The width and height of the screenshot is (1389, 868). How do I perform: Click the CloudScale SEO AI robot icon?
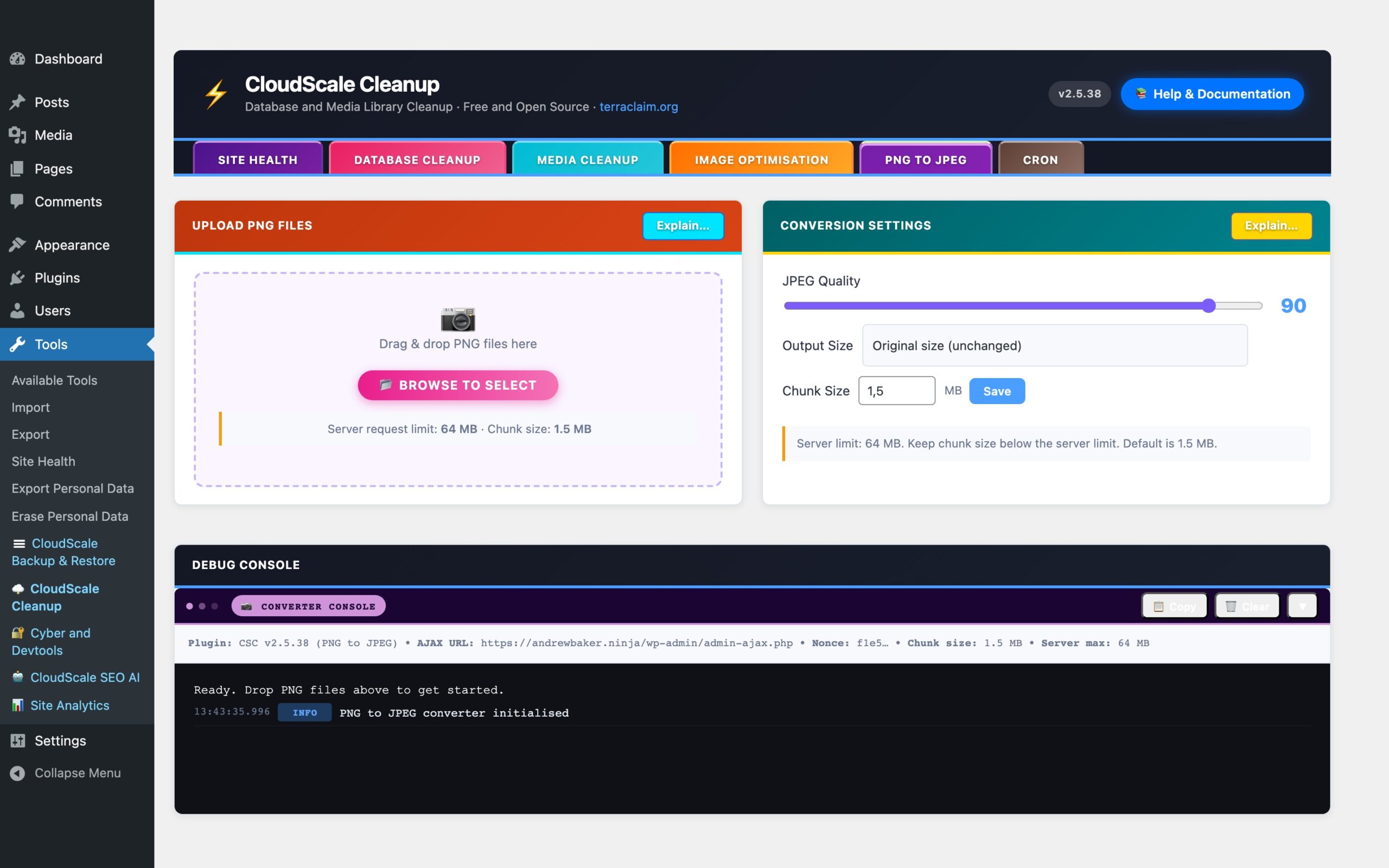pos(18,677)
